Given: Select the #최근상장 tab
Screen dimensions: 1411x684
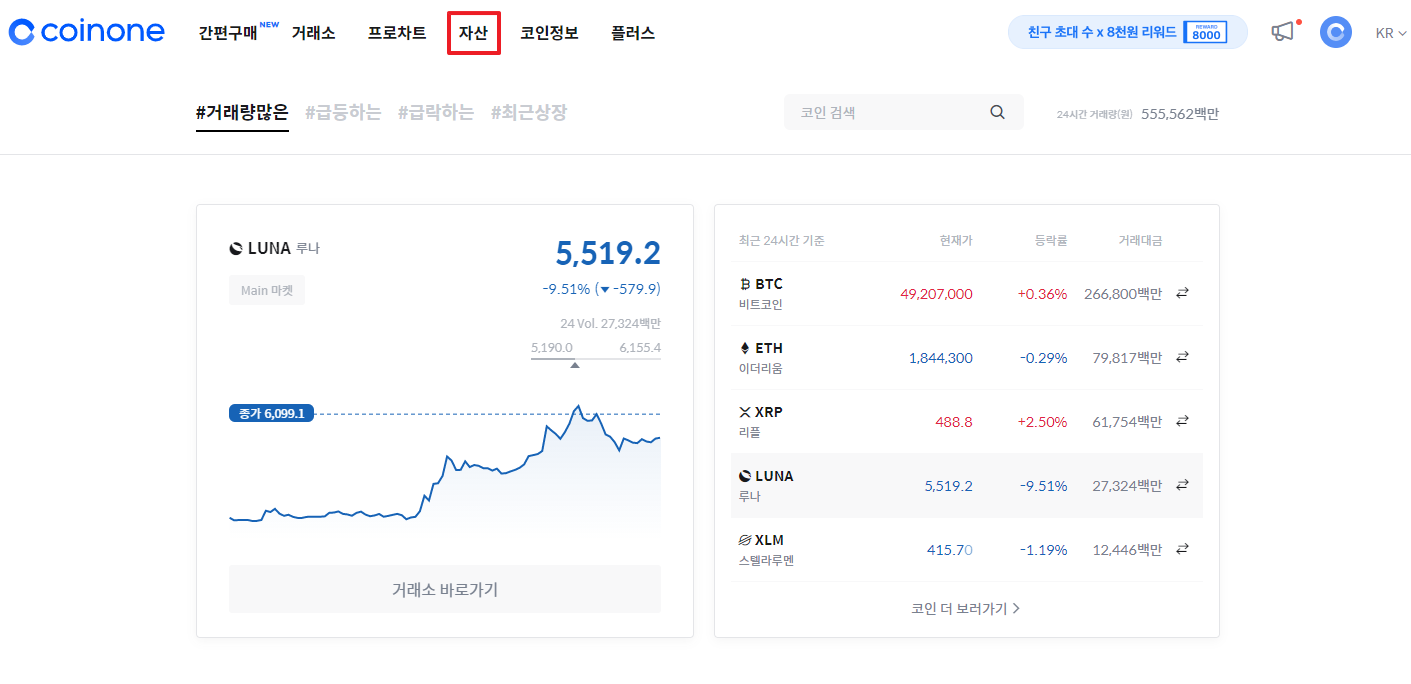Looking at the screenshot, I should point(529,113).
